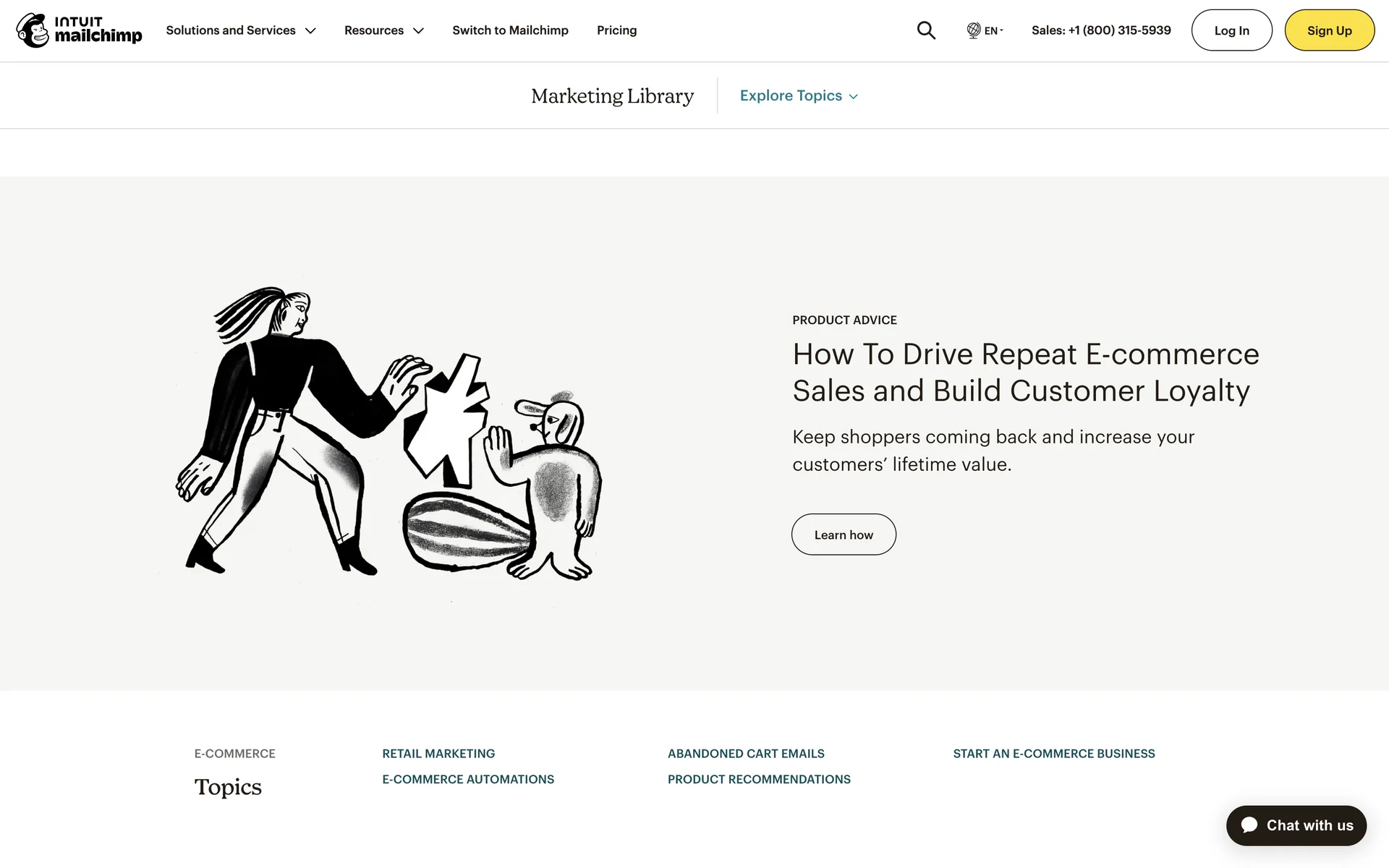Click the chat bubble icon
Screen dimensions: 1389x868
pos(1249,825)
